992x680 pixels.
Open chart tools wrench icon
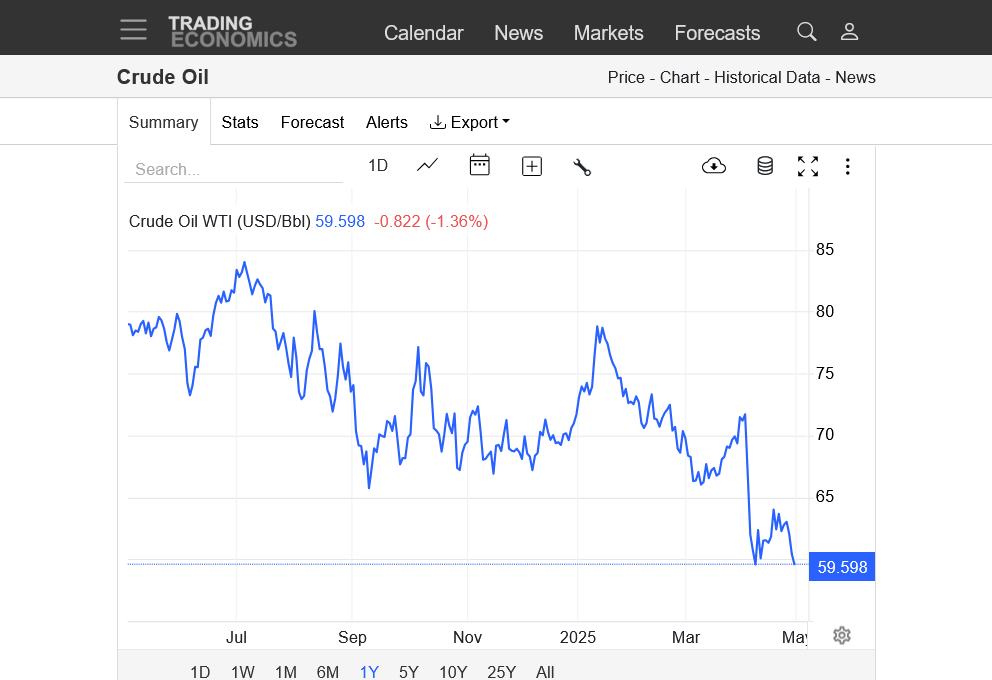coord(582,167)
